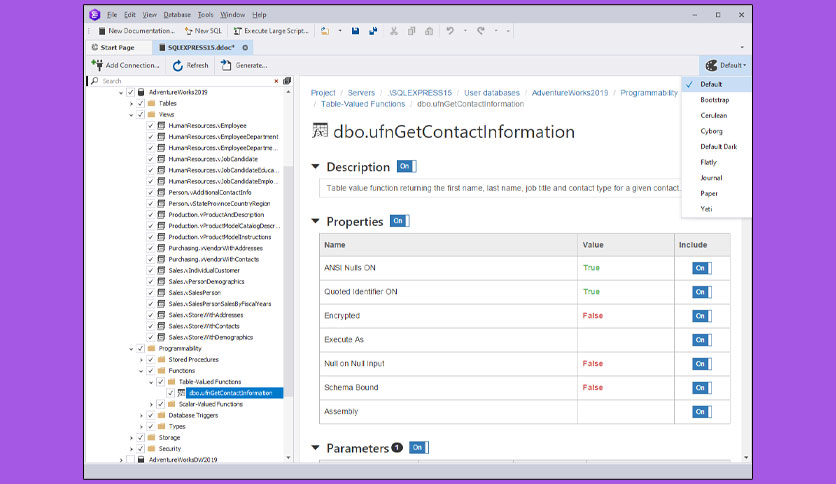Click the Save All icon
836x484 pixels.
click(x=373, y=31)
